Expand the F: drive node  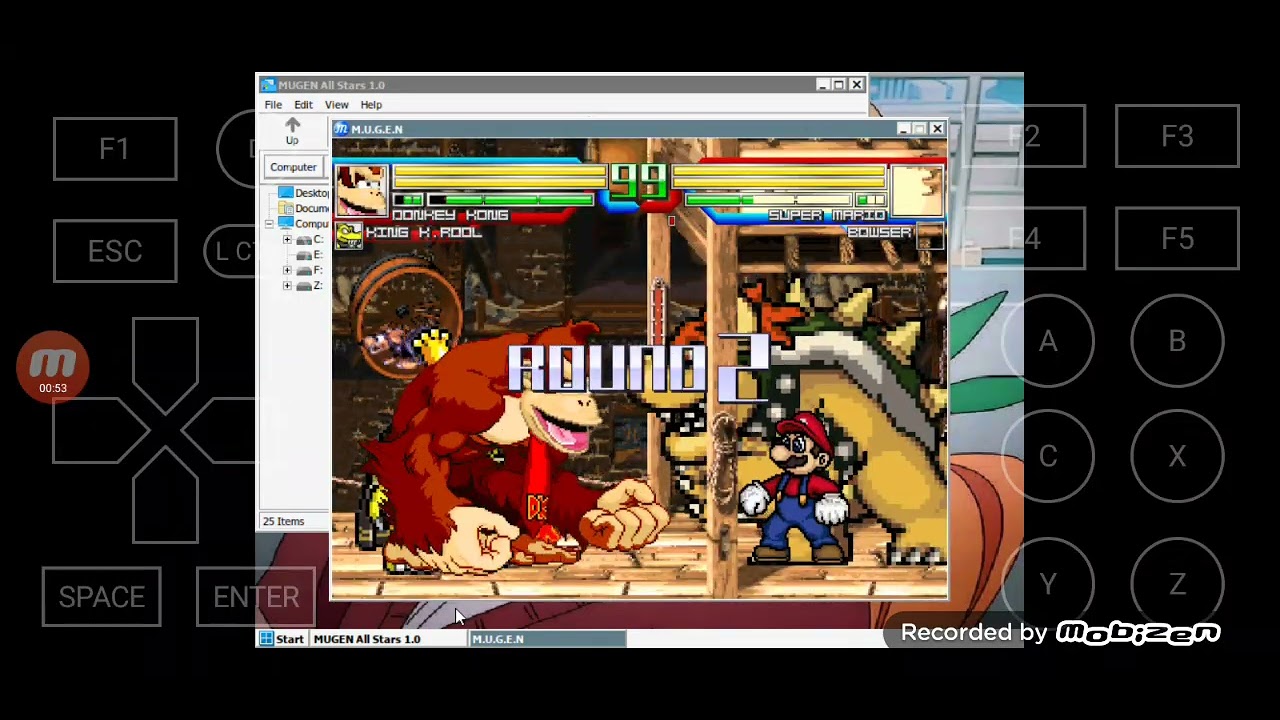(x=288, y=271)
